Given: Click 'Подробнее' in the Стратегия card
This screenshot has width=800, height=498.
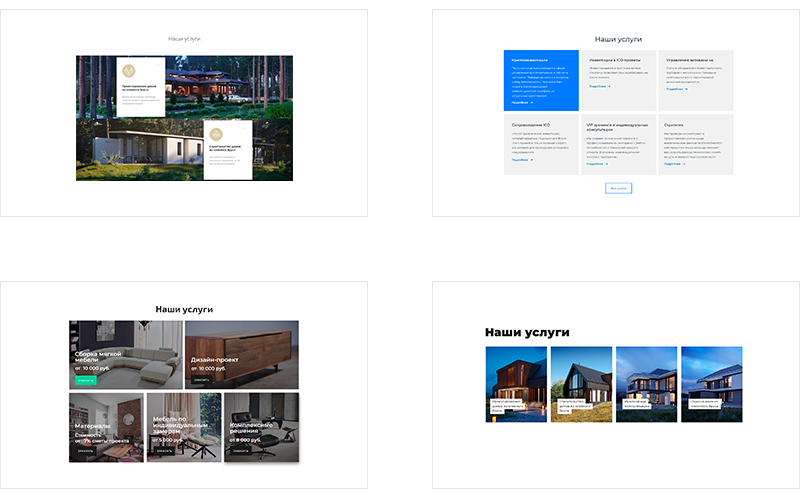Looking at the screenshot, I should point(675,164).
